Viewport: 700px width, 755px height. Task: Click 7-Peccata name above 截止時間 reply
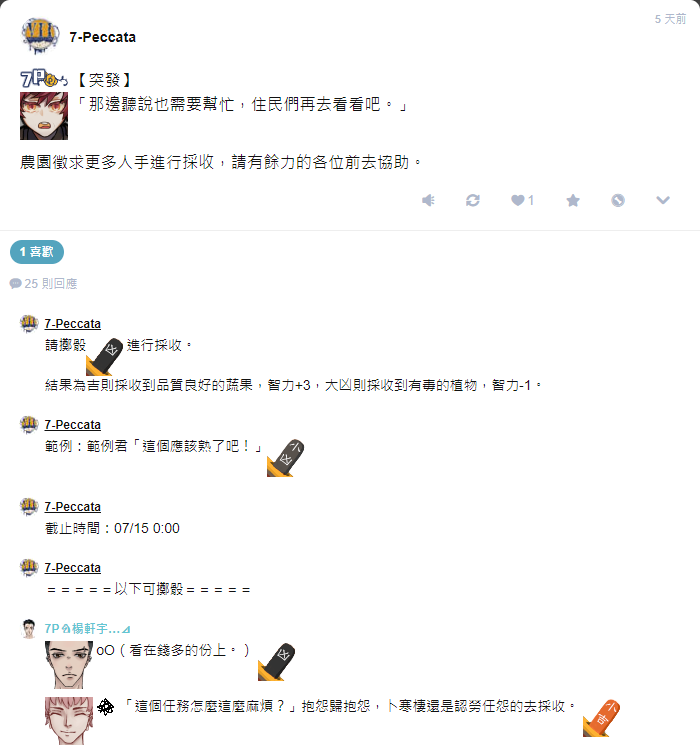coord(73,507)
